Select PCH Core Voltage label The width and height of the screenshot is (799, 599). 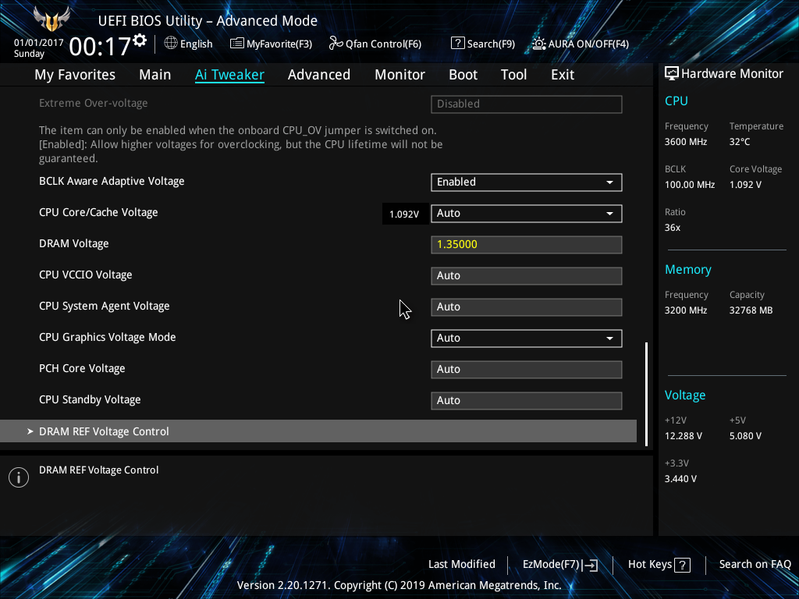[82, 368]
